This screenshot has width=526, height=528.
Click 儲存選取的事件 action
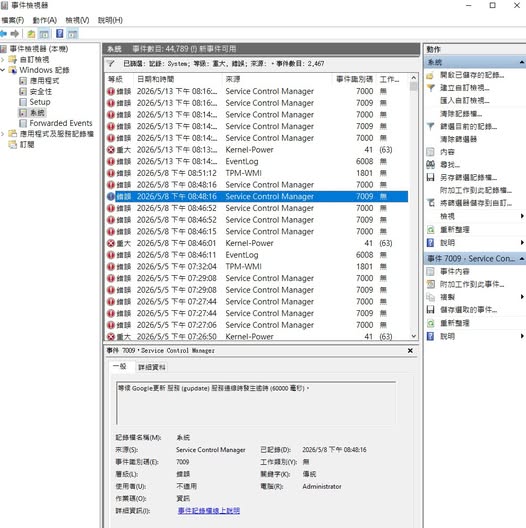coord(468,310)
